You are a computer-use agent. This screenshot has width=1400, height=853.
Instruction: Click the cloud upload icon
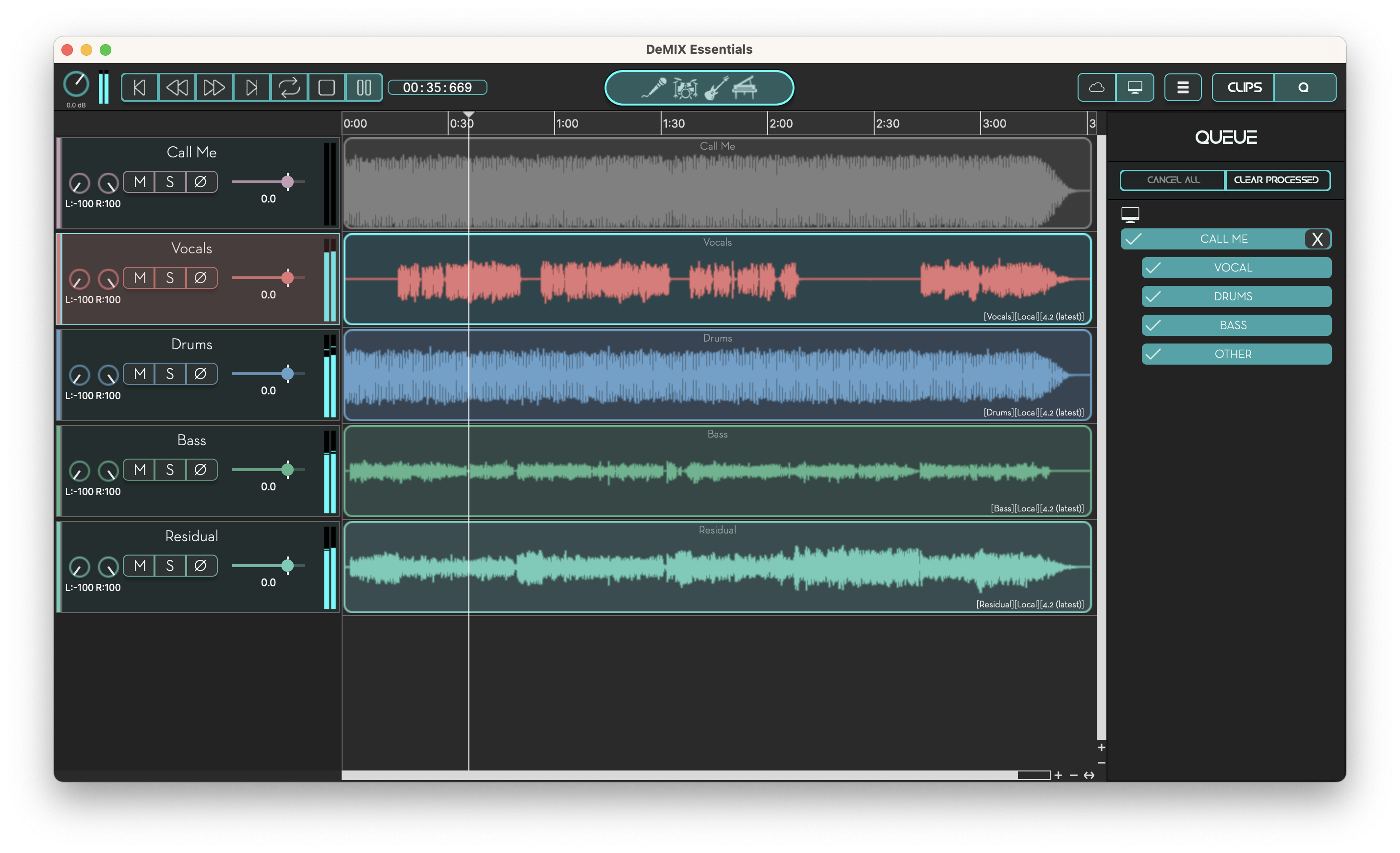coord(1096,87)
